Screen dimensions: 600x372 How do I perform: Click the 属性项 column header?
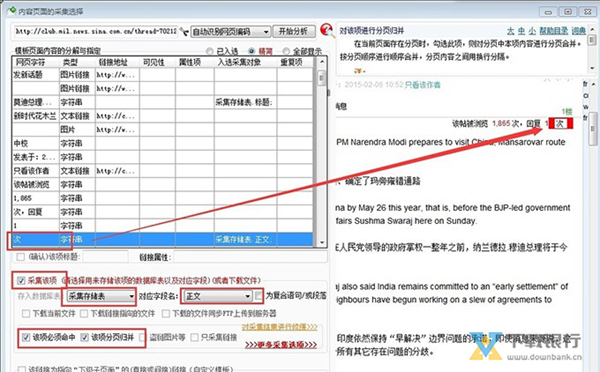pos(195,62)
